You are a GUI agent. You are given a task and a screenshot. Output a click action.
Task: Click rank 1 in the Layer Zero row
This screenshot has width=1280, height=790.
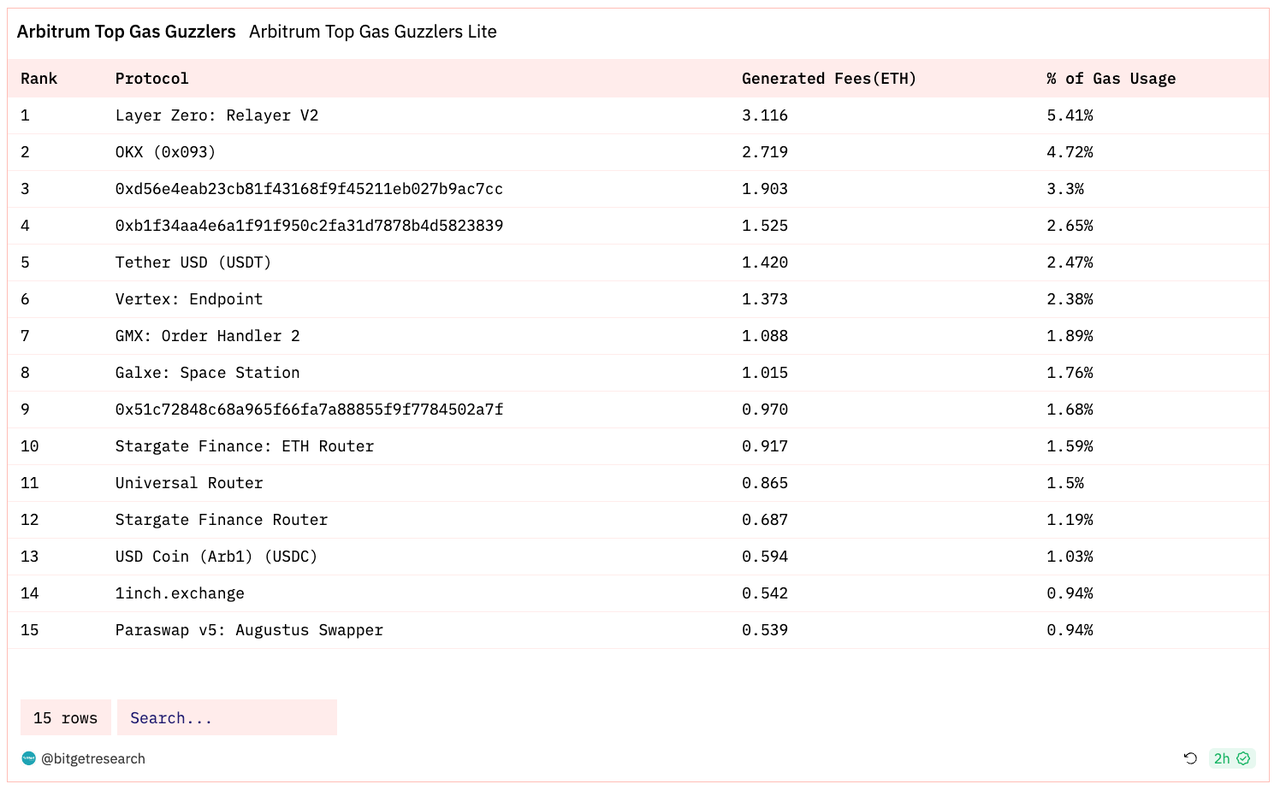tap(25, 115)
